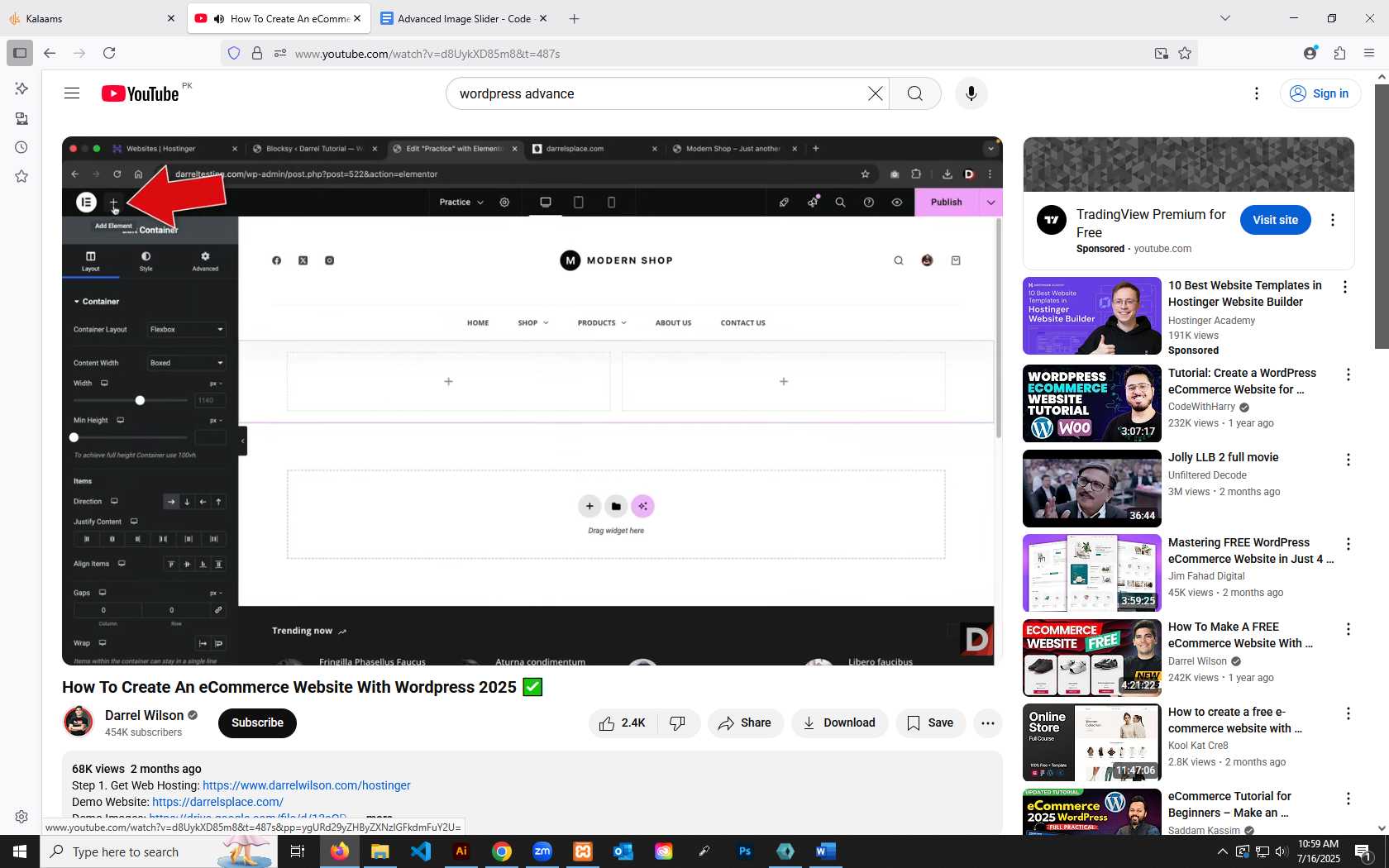Image resolution: width=1389 pixels, height=868 pixels.
Task: Open browser application menu
Action: [x=1369, y=53]
